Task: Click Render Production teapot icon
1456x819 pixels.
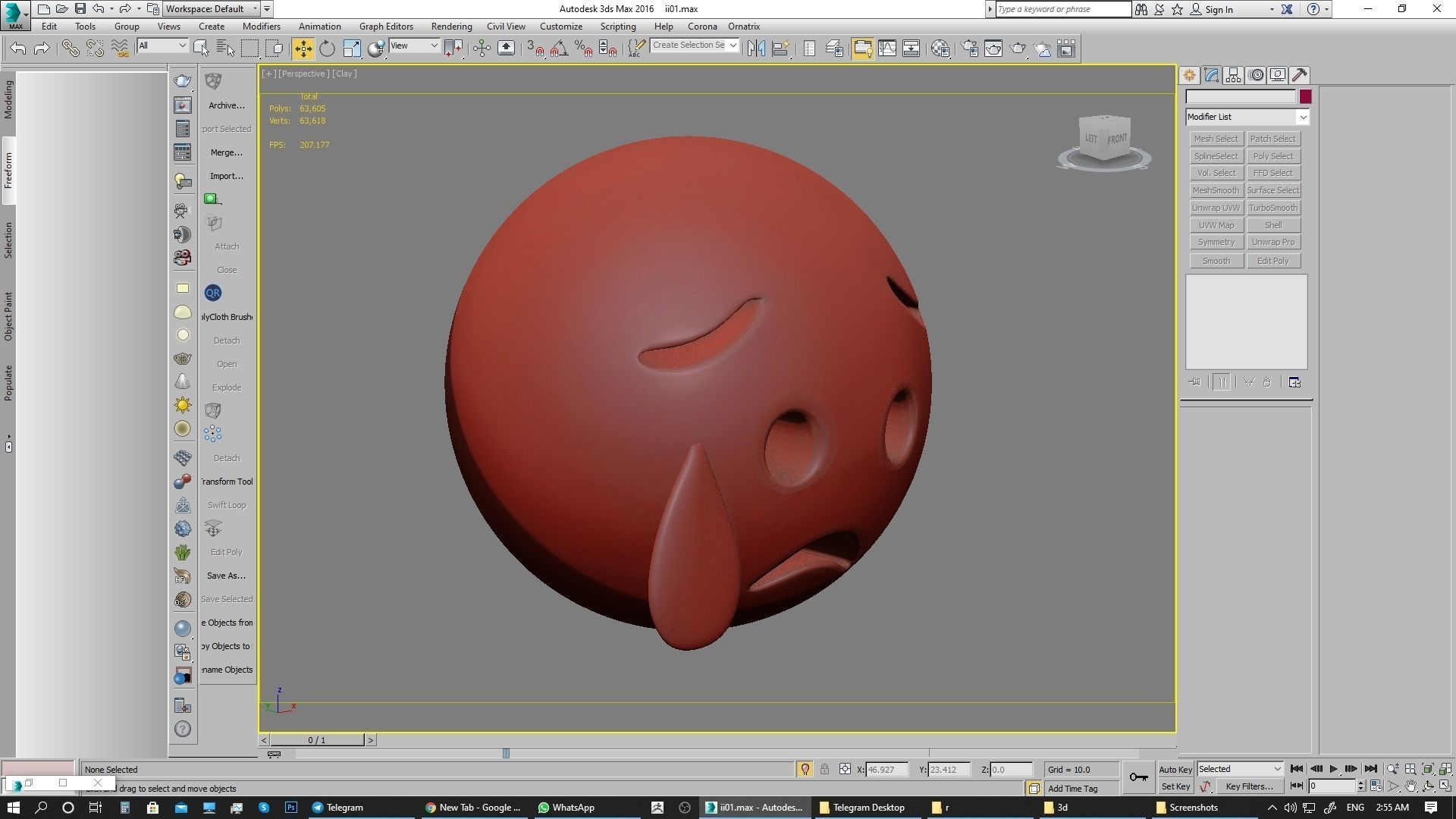Action: click(1018, 49)
